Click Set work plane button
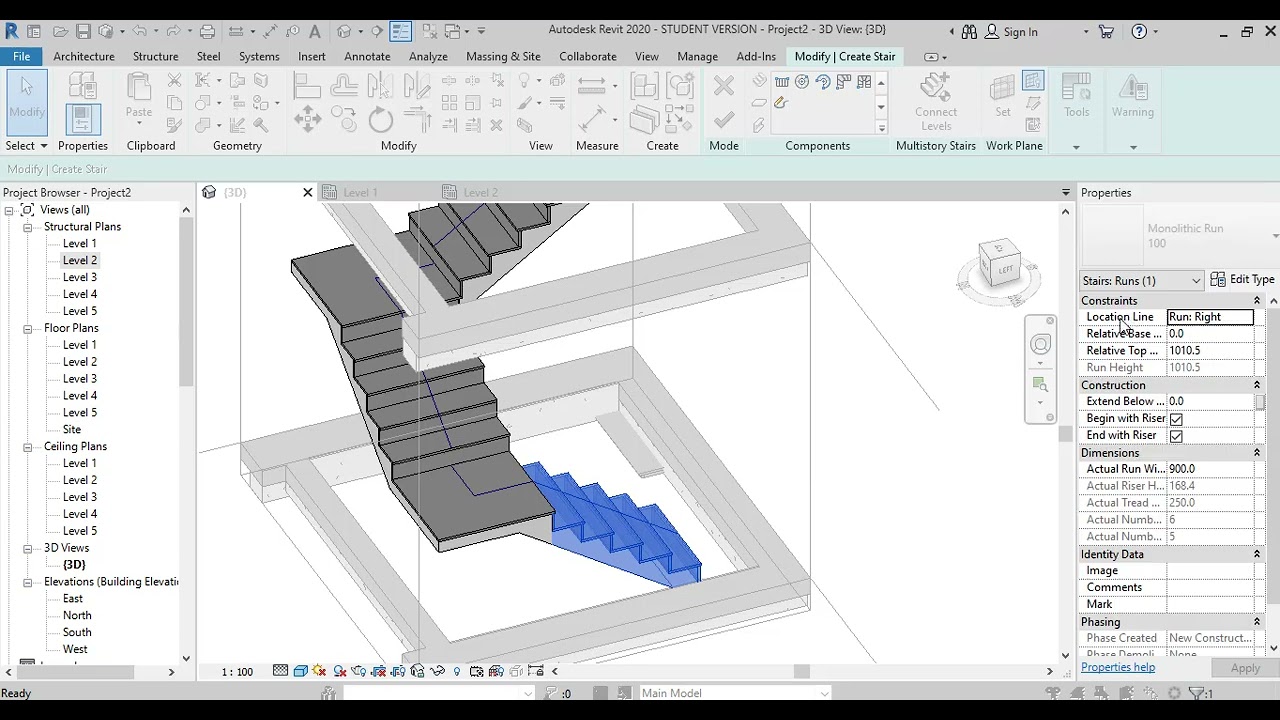The width and height of the screenshot is (1280, 720). [1002, 96]
